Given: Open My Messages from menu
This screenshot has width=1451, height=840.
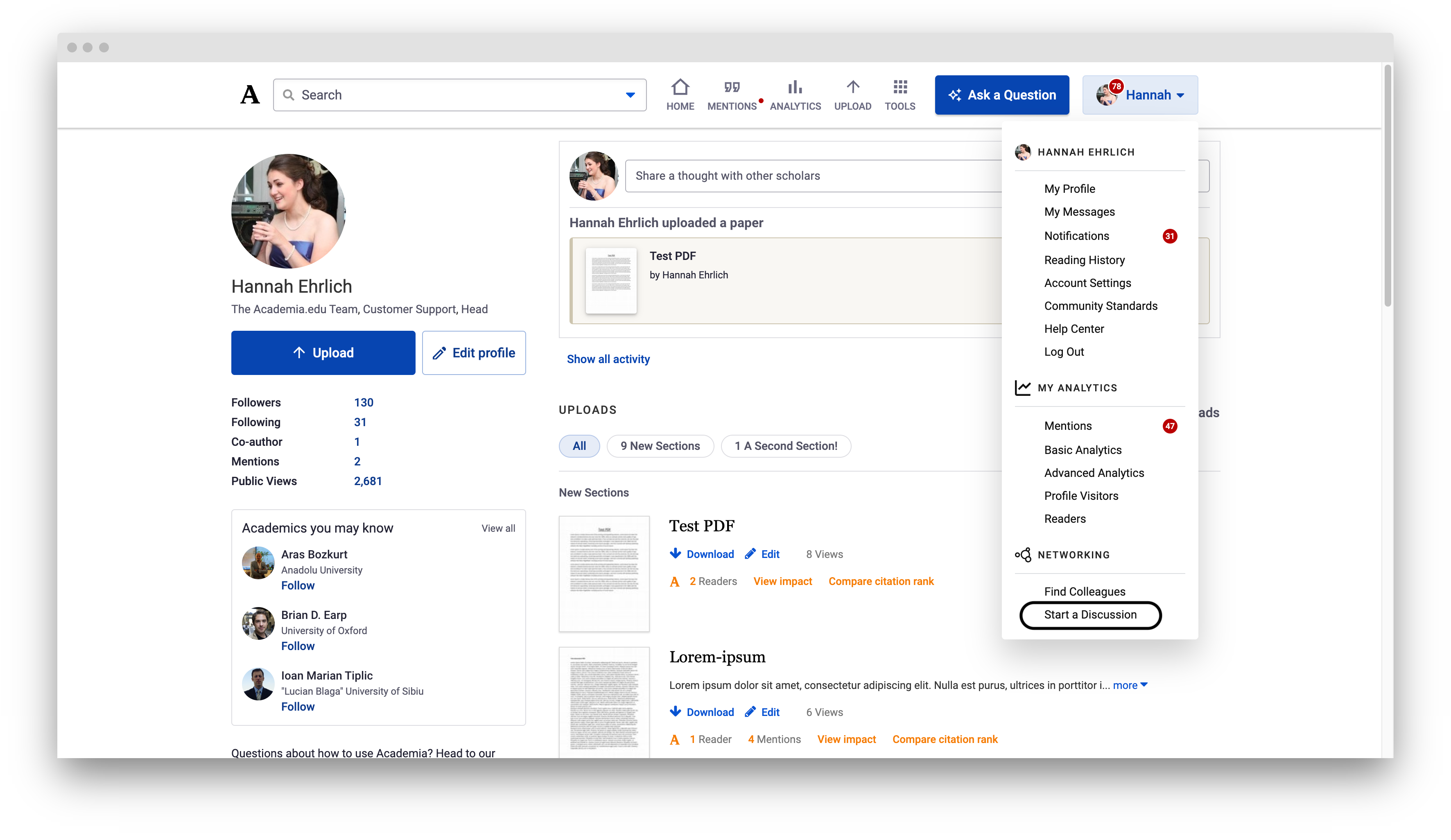Looking at the screenshot, I should click(1080, 212).
